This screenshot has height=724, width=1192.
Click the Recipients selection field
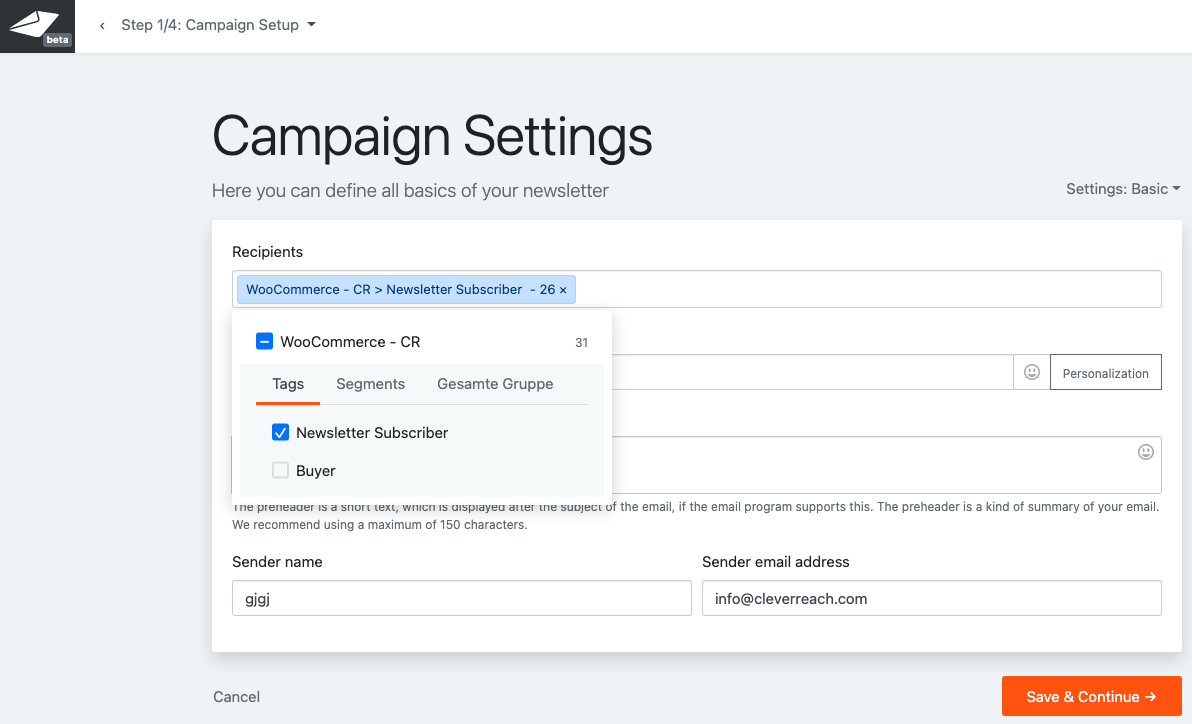pyautogui.click(x=860, y=289)
